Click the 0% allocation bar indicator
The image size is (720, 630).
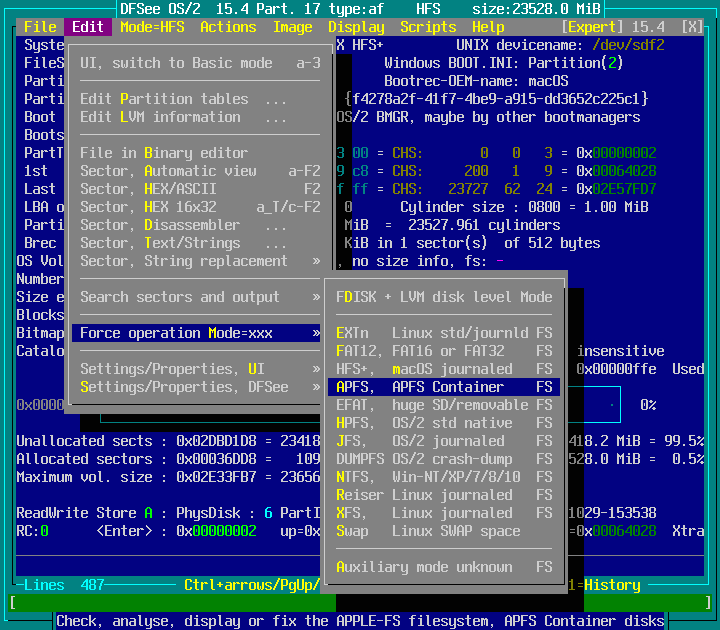click(648, 405)
